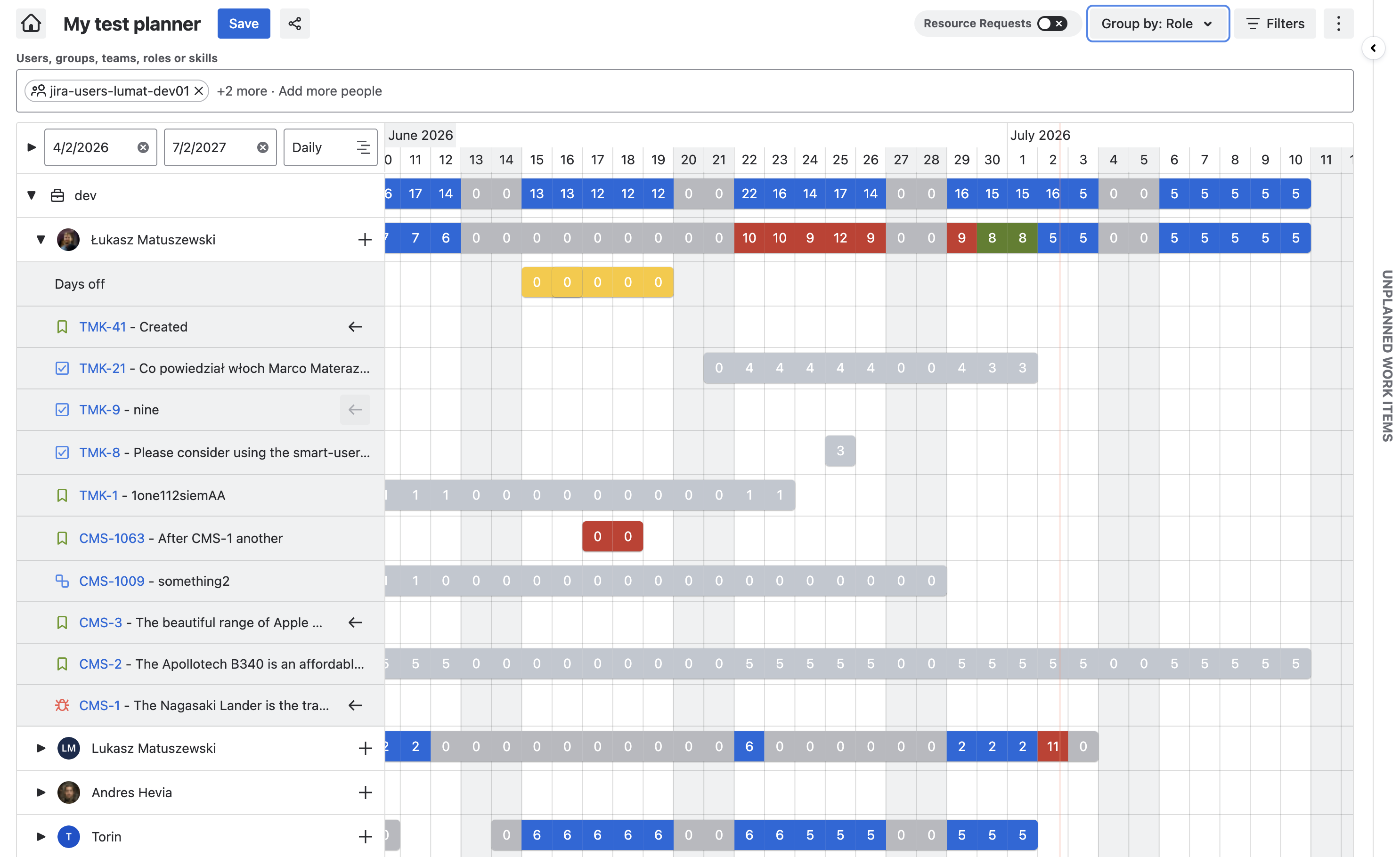
Task: Open the CMS-3 issue link
Action: pyautogui.click(x=100, y=623)
